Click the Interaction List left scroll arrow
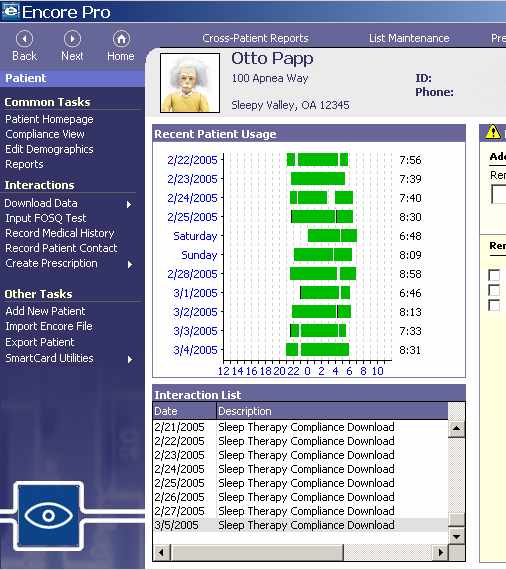The height and width of the screenshot is (570, 506). click(x=161, y=553)
